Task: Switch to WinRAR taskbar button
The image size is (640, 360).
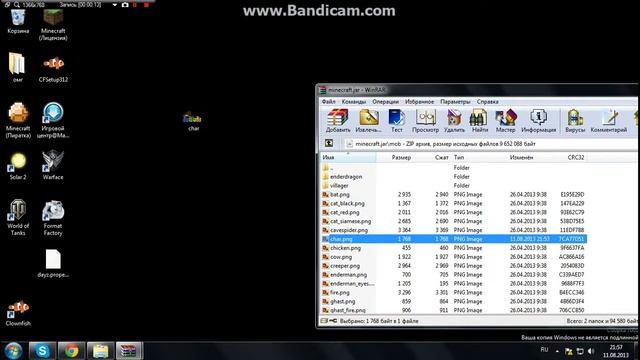Action: point(129,351)
